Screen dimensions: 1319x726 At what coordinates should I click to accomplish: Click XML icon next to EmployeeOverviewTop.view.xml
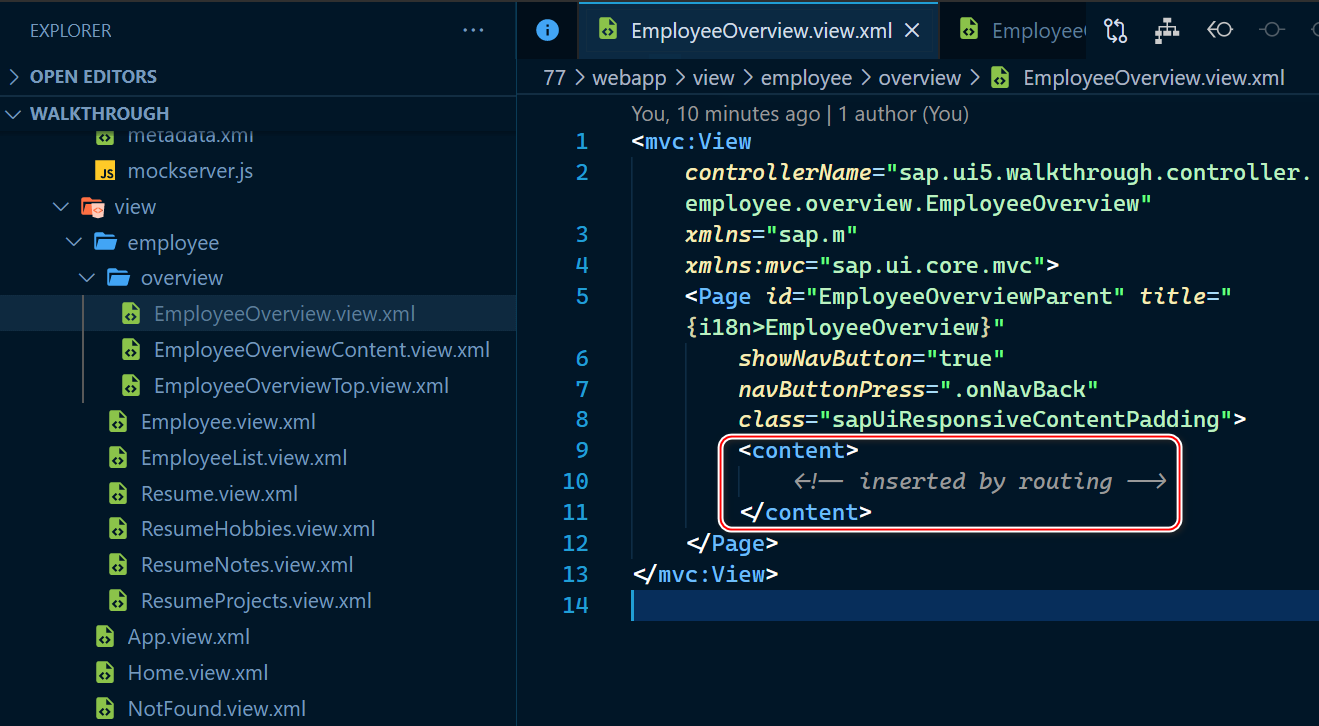[131, 386]
